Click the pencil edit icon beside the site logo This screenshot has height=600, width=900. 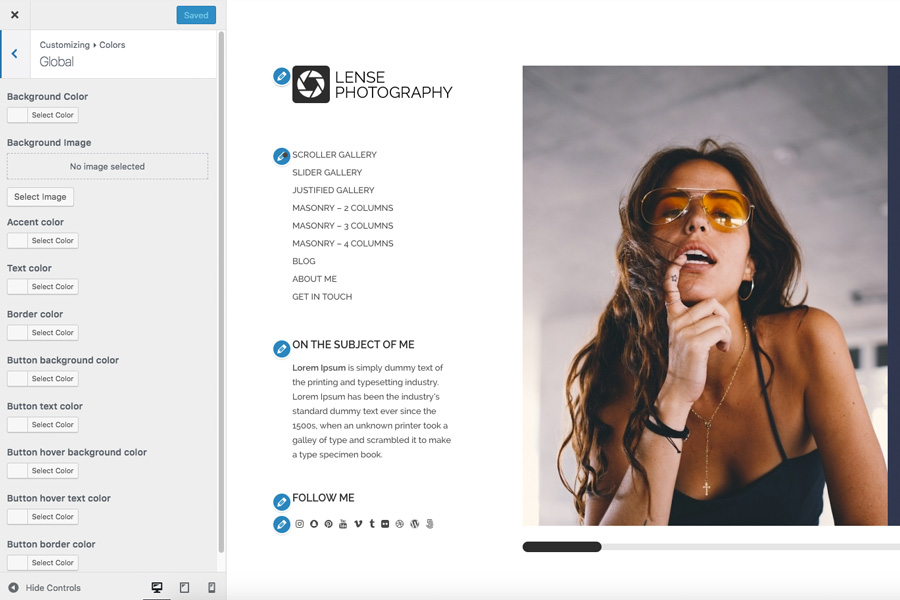click(282, 75)
